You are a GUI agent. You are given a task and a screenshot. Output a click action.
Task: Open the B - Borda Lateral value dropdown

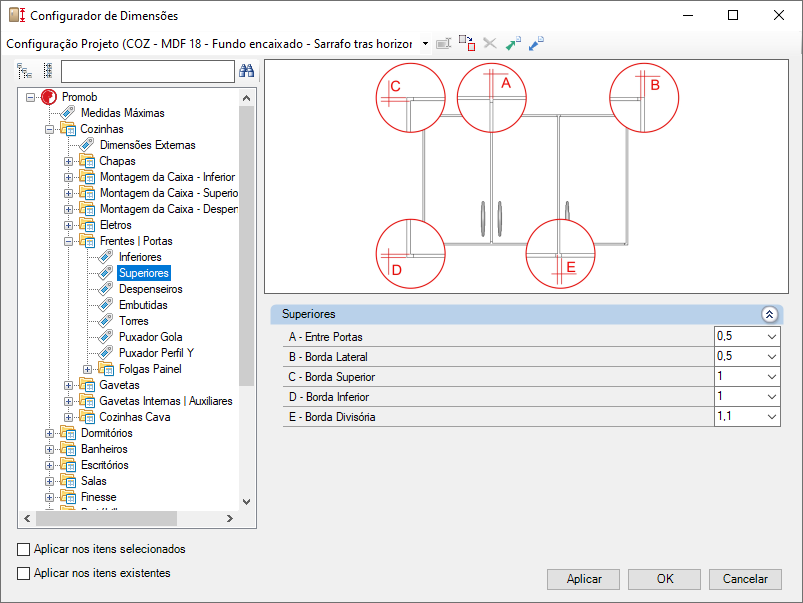pyautogui.click(x=772, y=357)
